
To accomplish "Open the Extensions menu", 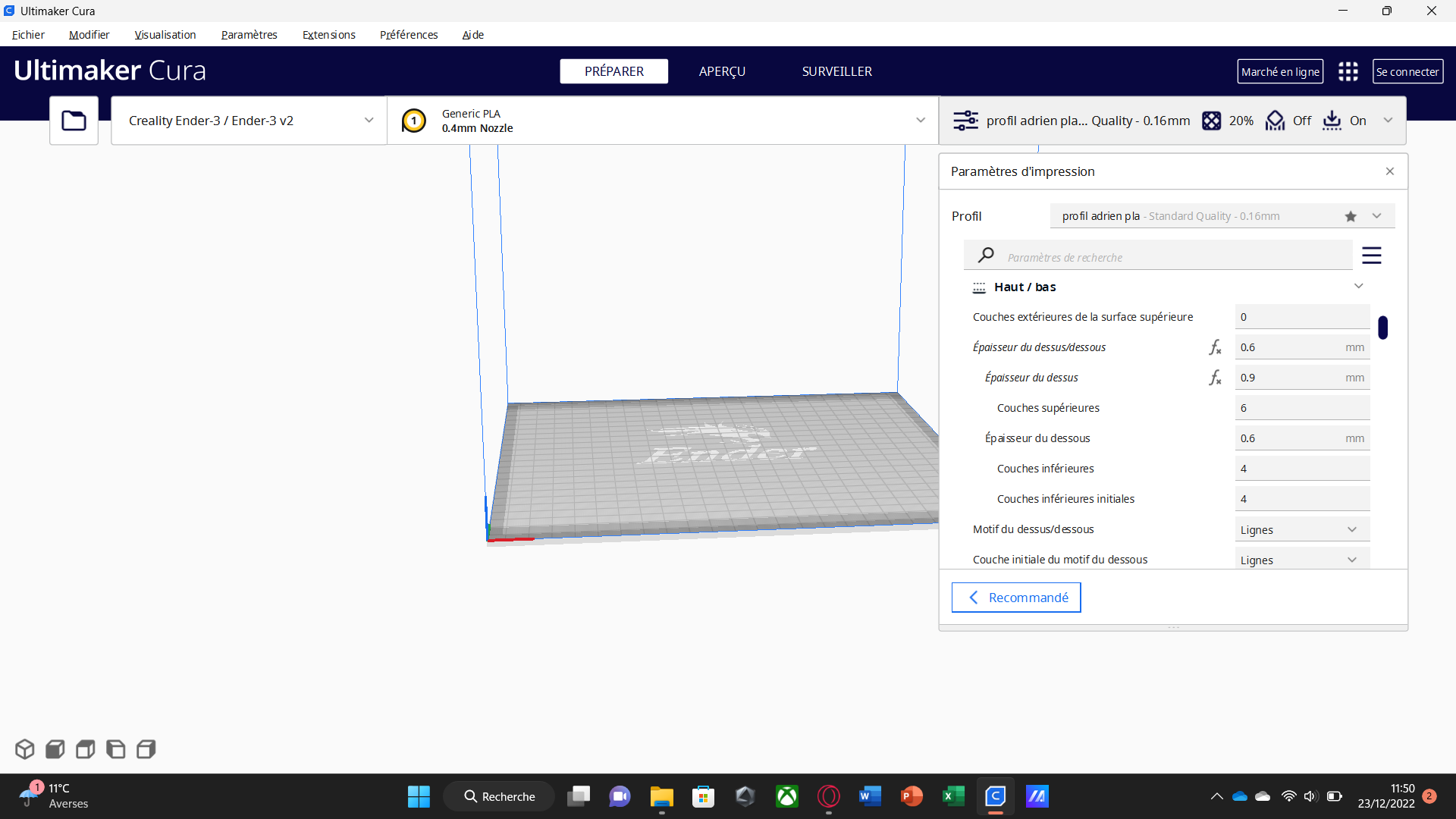I will point(328,35).
